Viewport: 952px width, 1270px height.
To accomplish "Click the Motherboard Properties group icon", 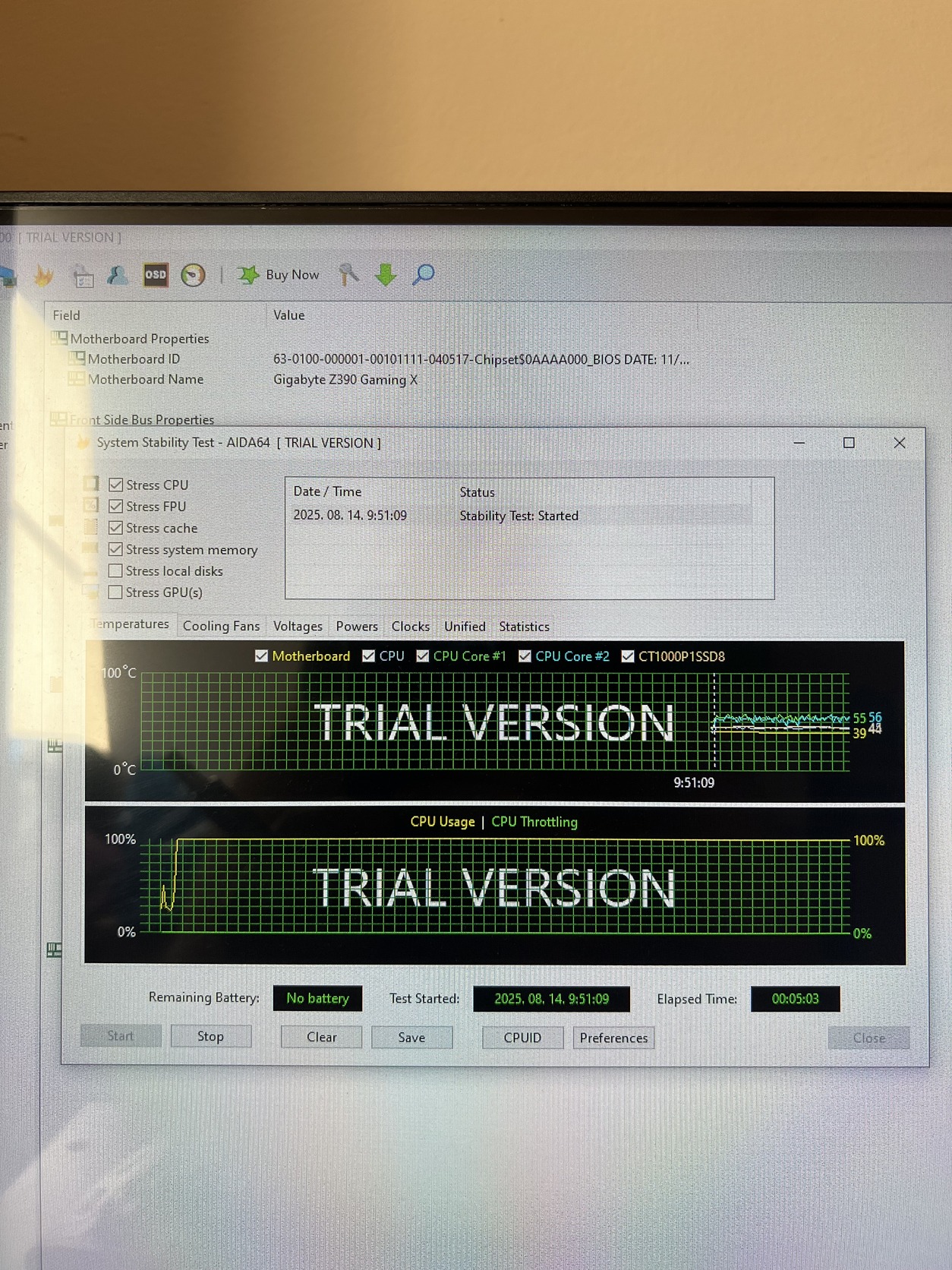I will 60,338.
